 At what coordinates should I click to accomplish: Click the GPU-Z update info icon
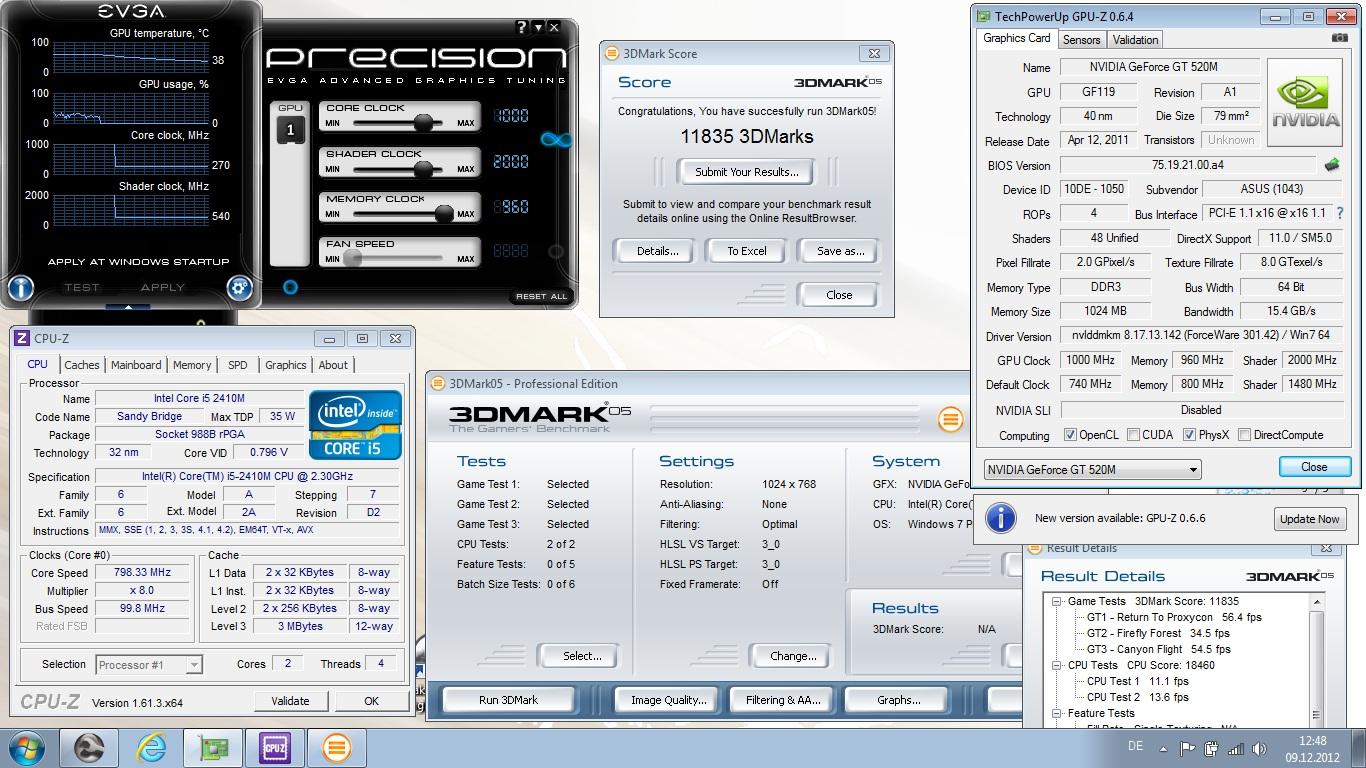pos(1001,518)
